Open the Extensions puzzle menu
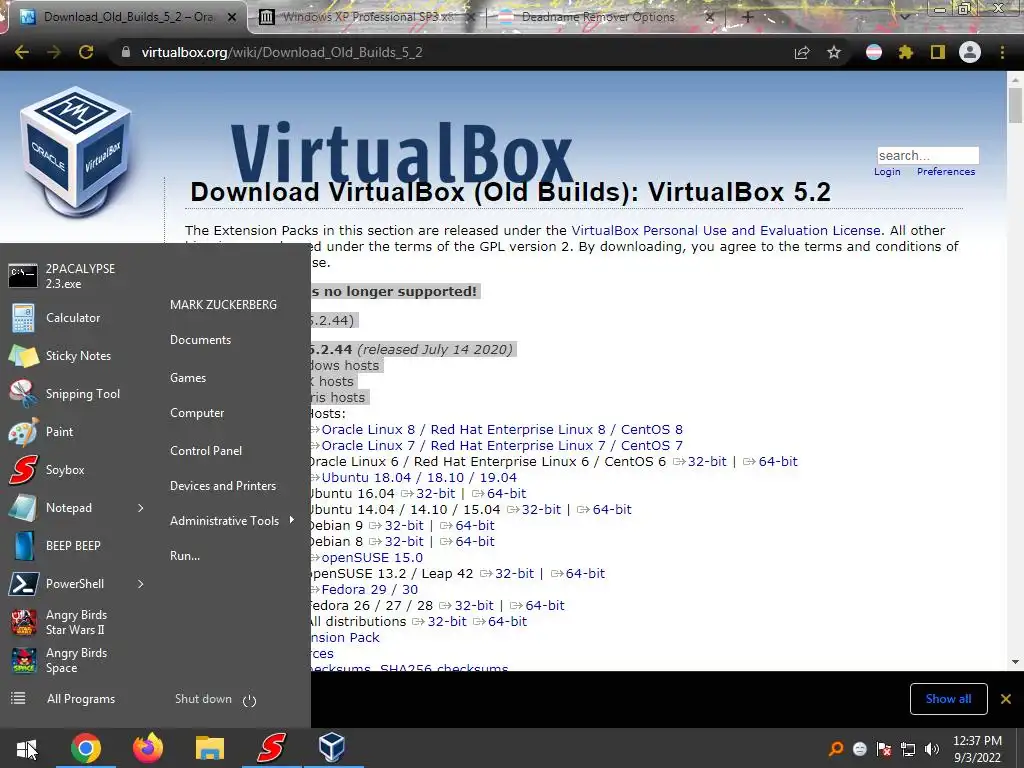This screenshot has height=768, width=1024. pyautogui.click(x=906, y=52)
